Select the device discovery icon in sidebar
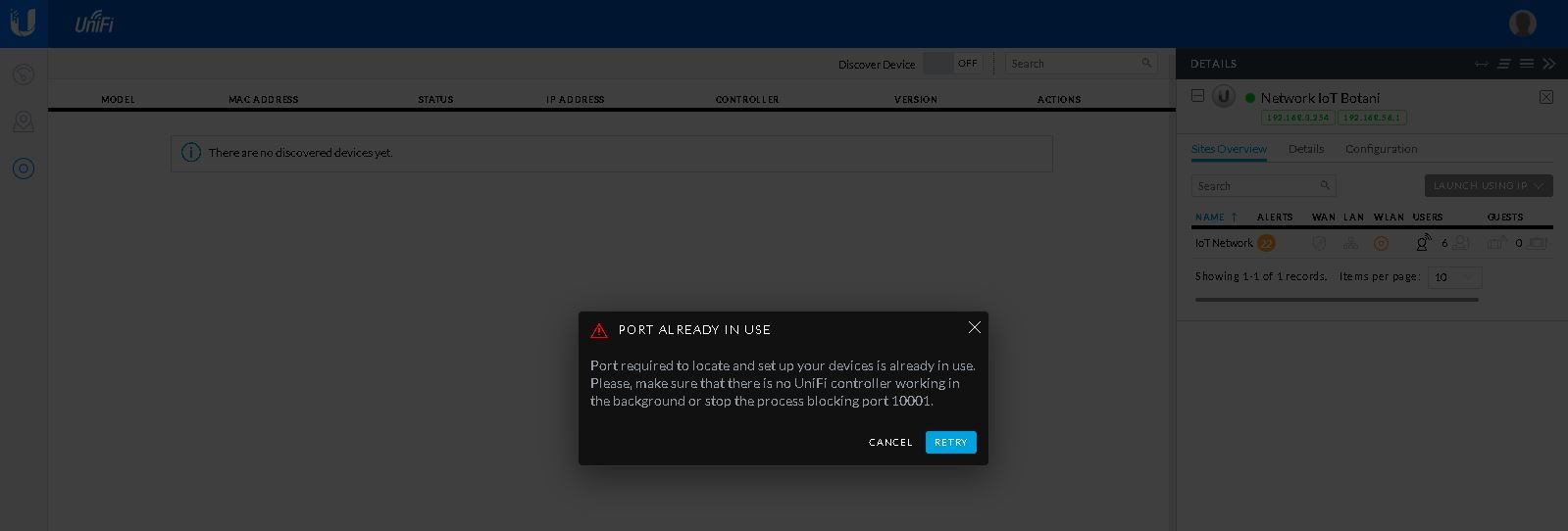1568x531 pixels. tap(24, 169)
